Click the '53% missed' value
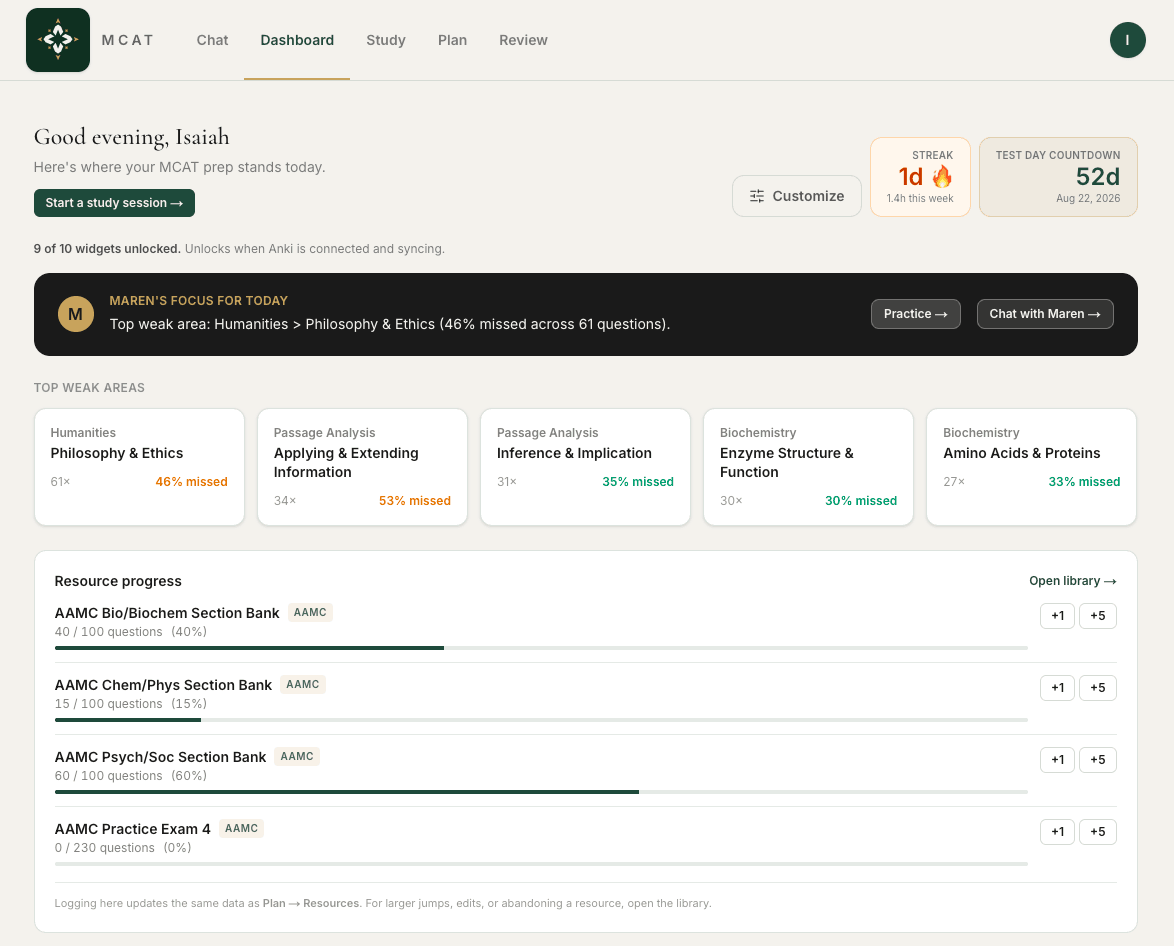 click(x=415, y=500)
